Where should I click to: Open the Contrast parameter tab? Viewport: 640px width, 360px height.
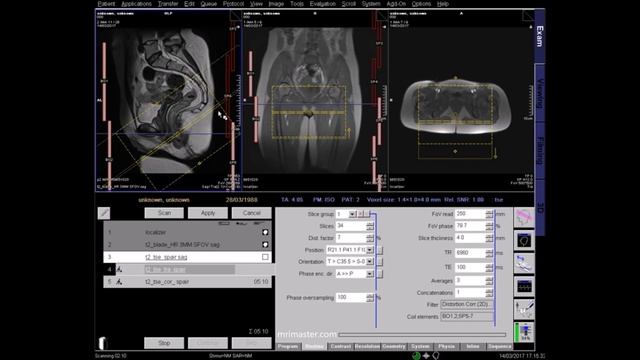click(340, 347)
